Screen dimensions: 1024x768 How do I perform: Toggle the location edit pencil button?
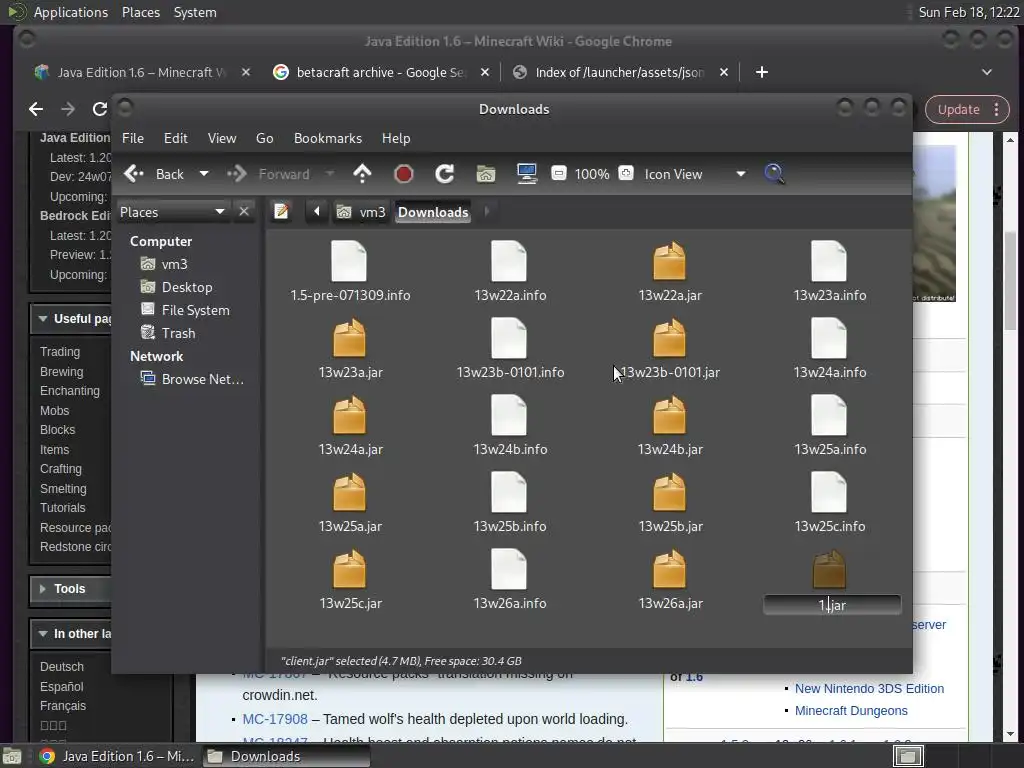click(281, 212)
